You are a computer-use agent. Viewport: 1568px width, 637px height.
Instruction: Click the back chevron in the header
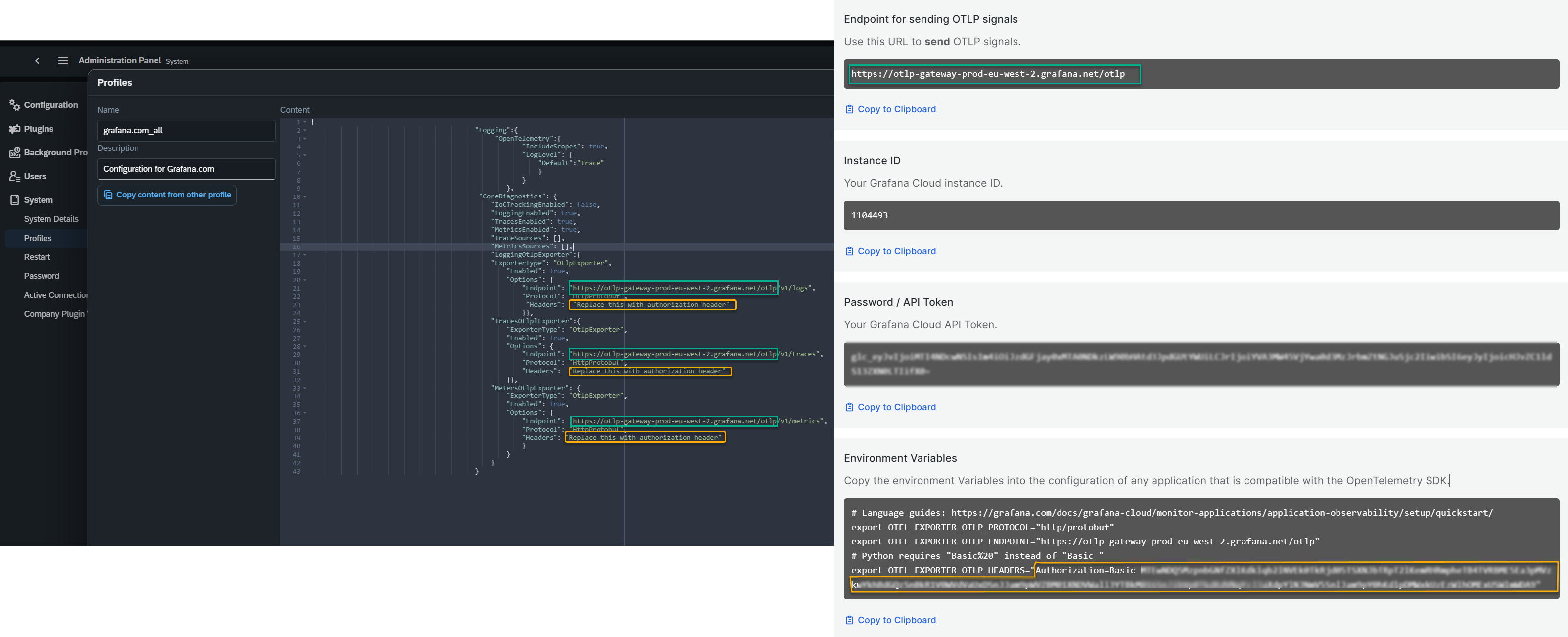37,61
